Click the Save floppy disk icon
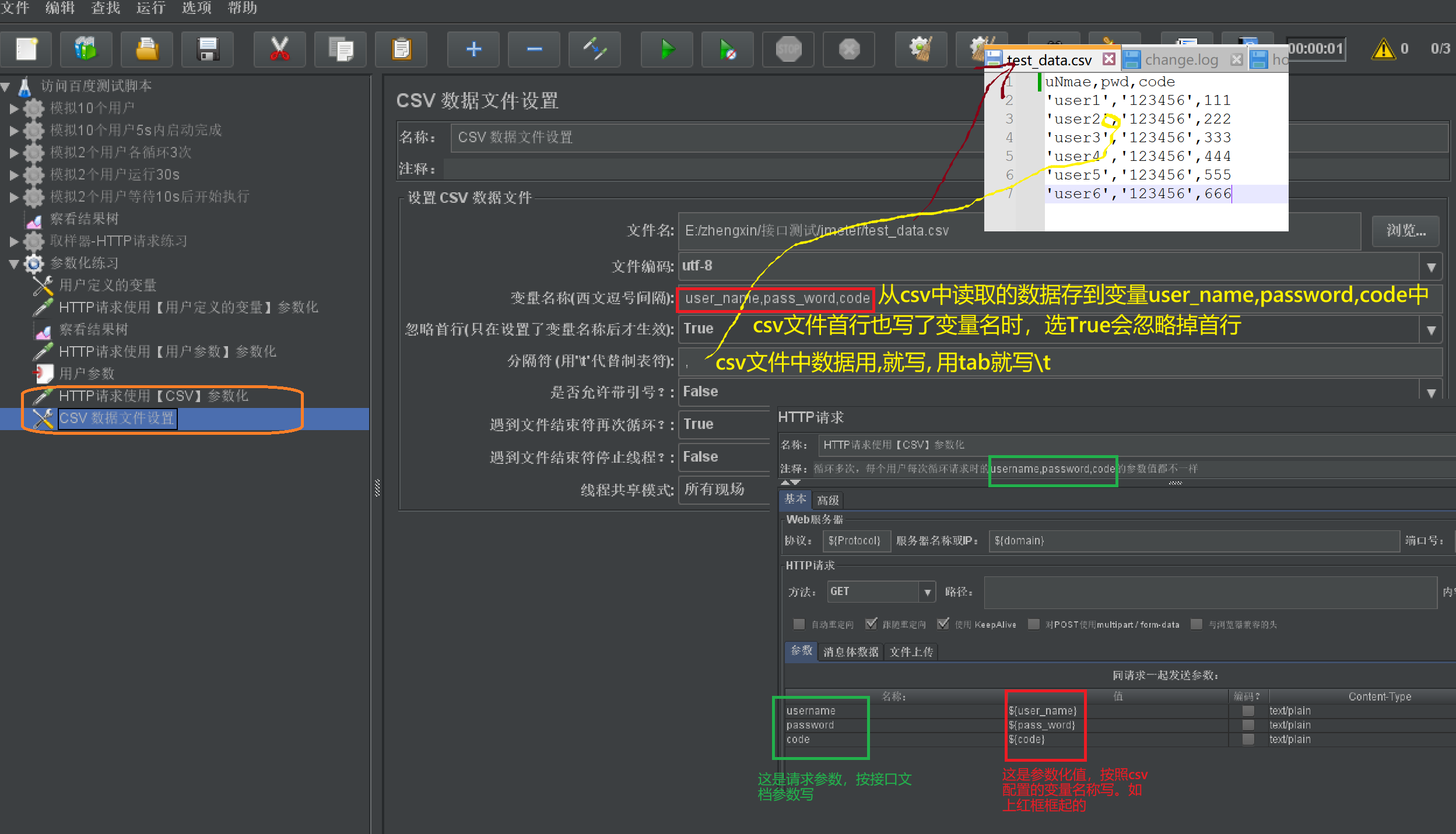Screen dimensions: 1456x834 (x=207, y=49)
